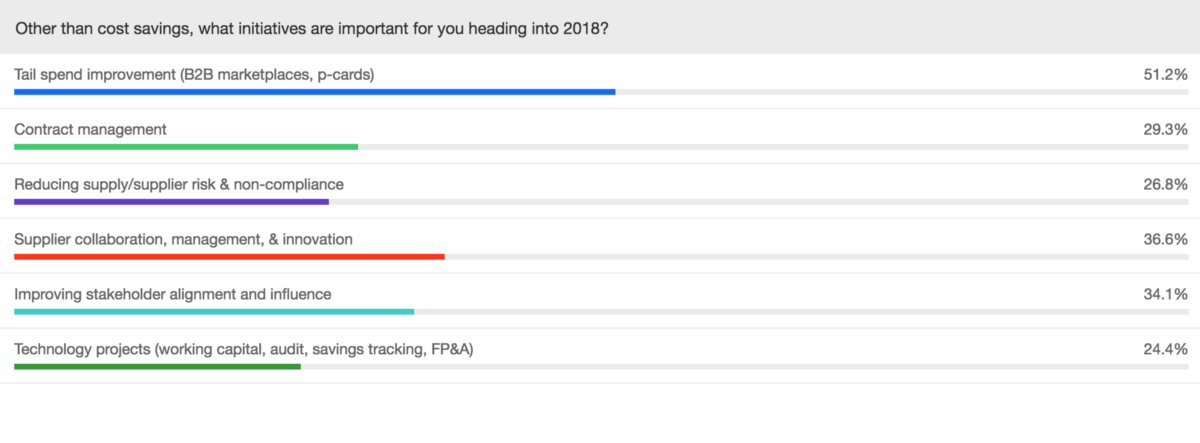This screenshot has height=443, width=1200.
Task: Click the green Contract management bar
Action: (x=186, y=147)
